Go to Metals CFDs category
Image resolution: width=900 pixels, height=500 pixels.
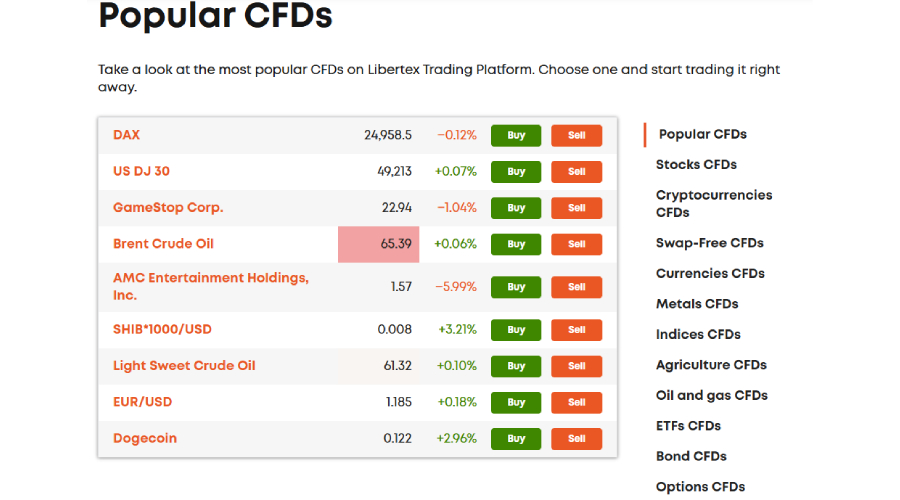697,304
